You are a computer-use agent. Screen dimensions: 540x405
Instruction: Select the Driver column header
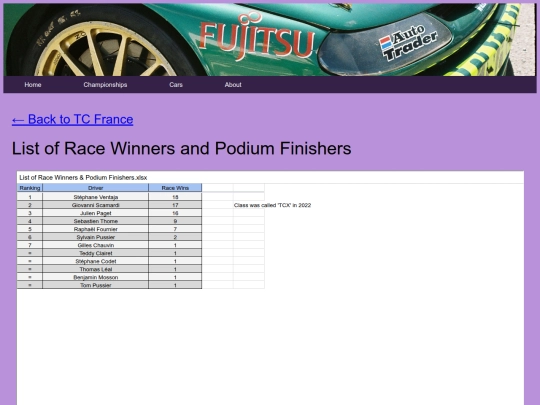click(x=96, y=188)
